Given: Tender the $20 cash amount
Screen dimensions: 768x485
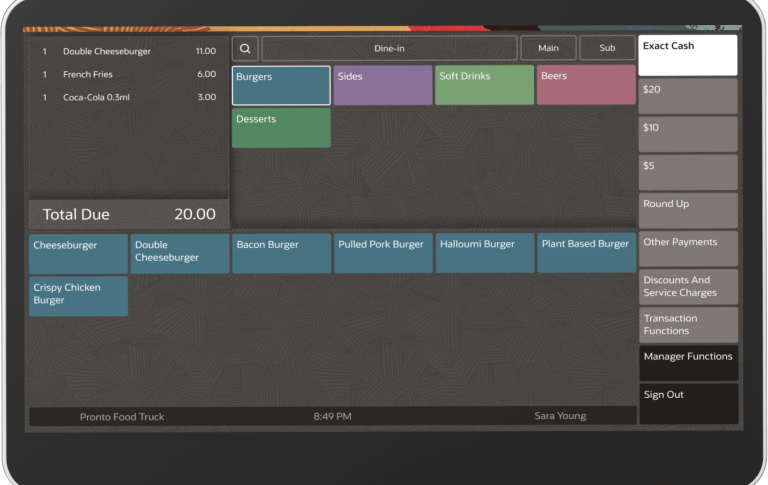Looking at the screenshot, I should [688, 97].
